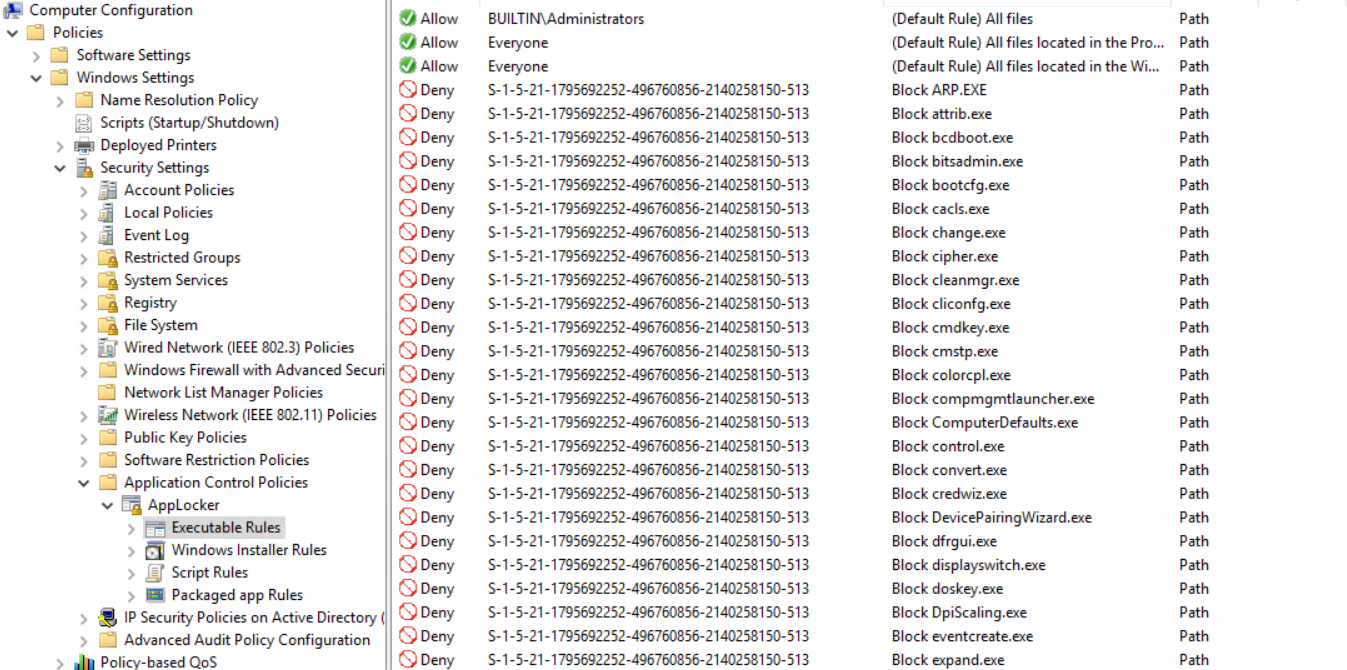Select Advanced Audit Policy Configuration
The height and width of the screenshot is (670, 1347).
tap(247, 640)
